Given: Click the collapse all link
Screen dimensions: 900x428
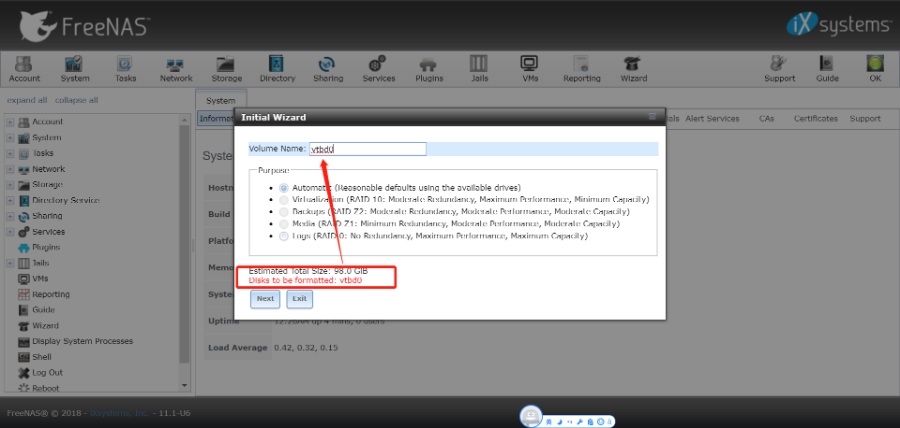Looking at the screenshot, I should [76, 100].
